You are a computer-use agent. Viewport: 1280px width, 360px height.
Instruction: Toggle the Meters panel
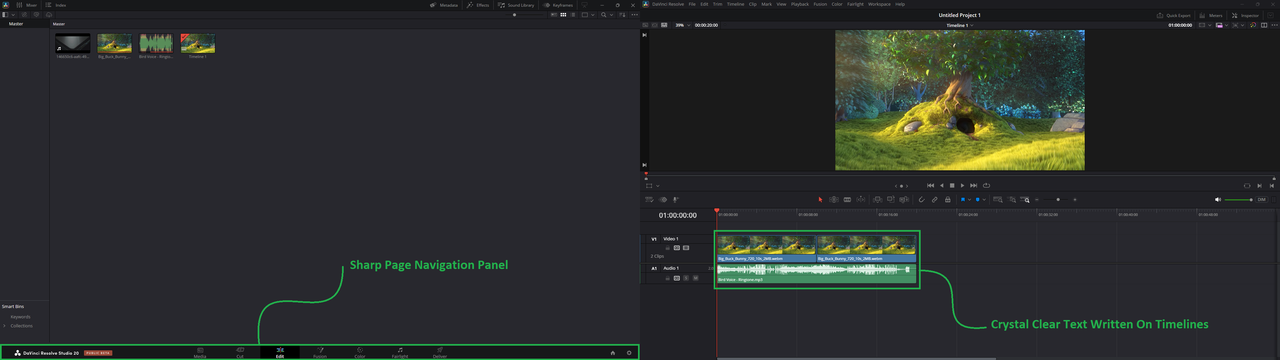1212,15
